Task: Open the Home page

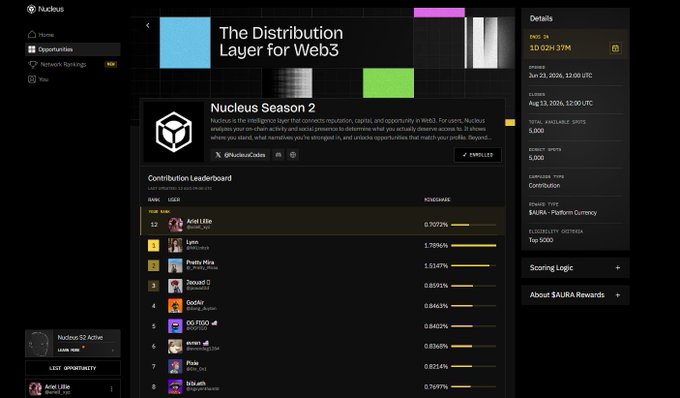Action: coord(73,35)
